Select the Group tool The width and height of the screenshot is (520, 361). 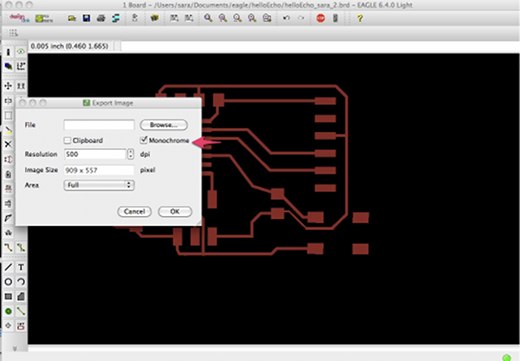8,115
